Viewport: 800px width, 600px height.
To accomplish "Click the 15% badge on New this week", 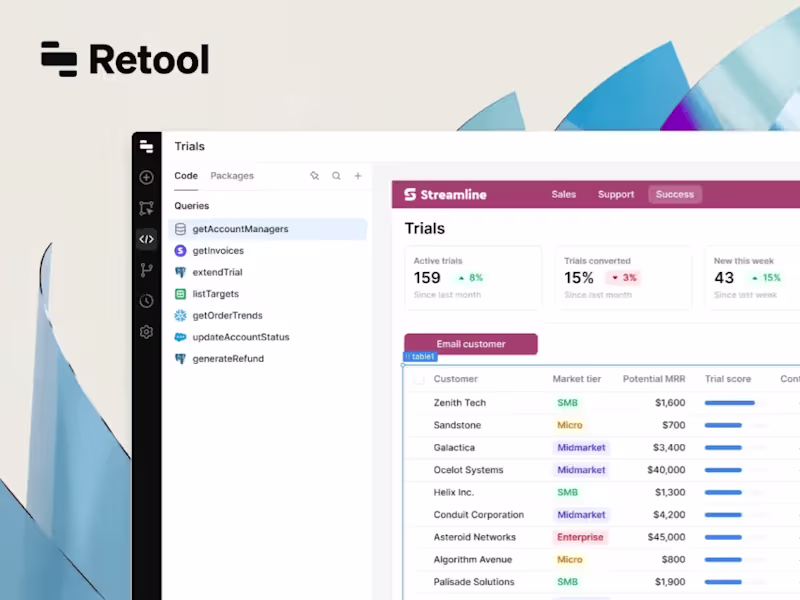I will click(x=766, y=278).
